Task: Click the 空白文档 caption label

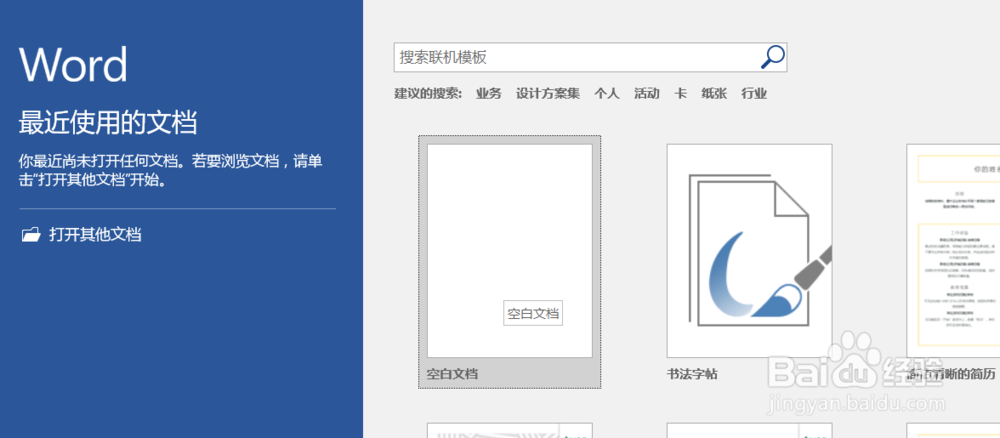Action: point(452,374)
